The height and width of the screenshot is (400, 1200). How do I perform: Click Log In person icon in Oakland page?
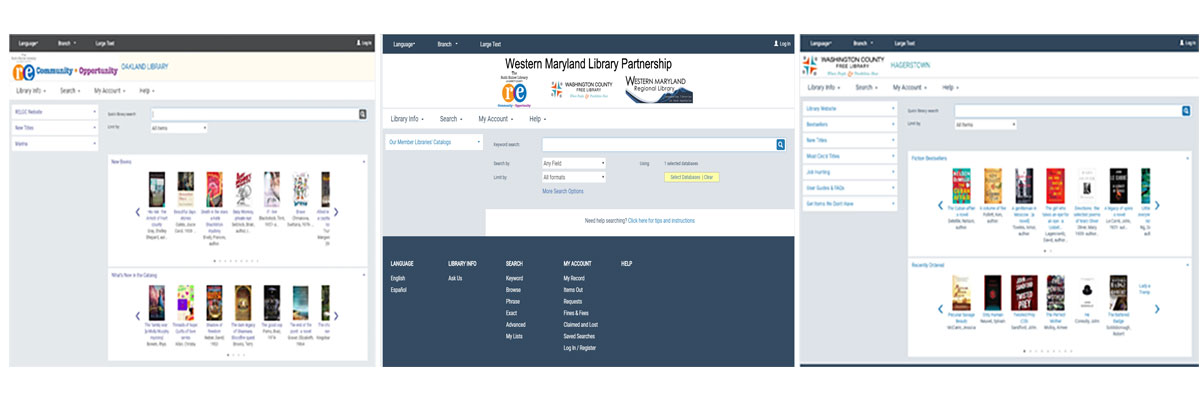click(x=358, y=44)
